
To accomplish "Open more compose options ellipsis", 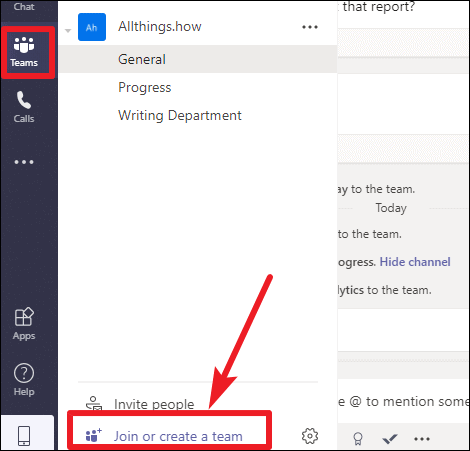I will tap(422, 439).
